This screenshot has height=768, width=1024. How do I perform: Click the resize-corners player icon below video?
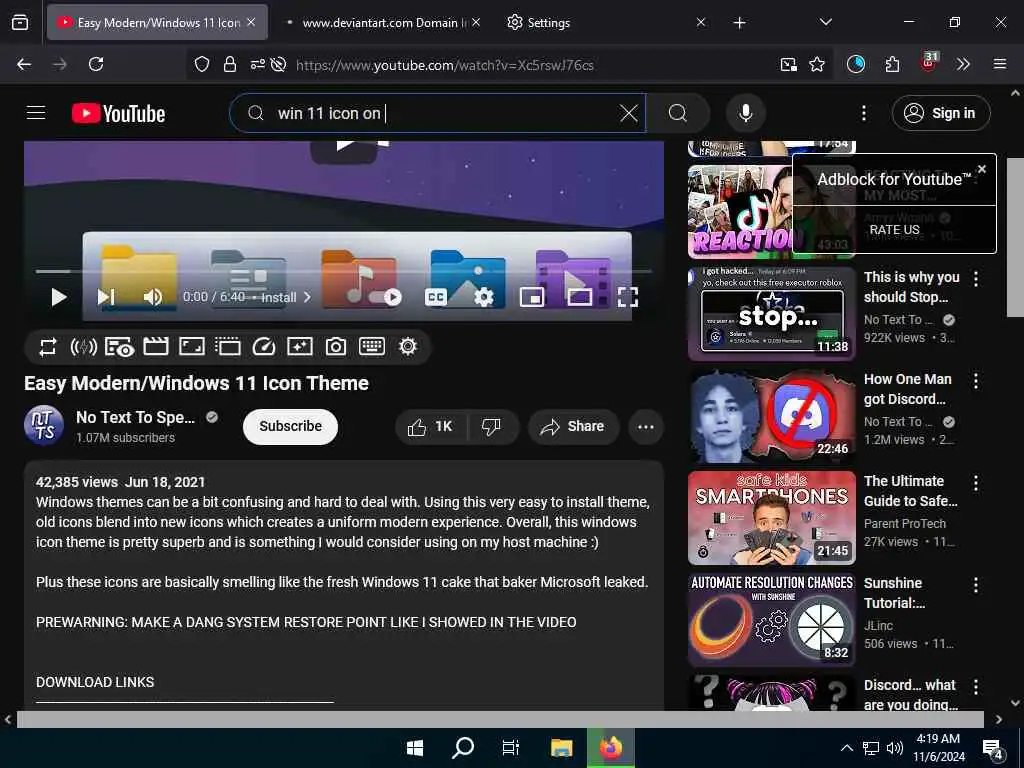tap(191, 346)
